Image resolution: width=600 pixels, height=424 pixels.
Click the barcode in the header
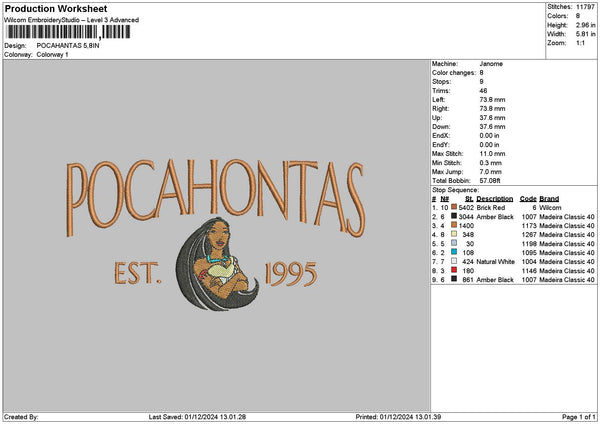69,32
